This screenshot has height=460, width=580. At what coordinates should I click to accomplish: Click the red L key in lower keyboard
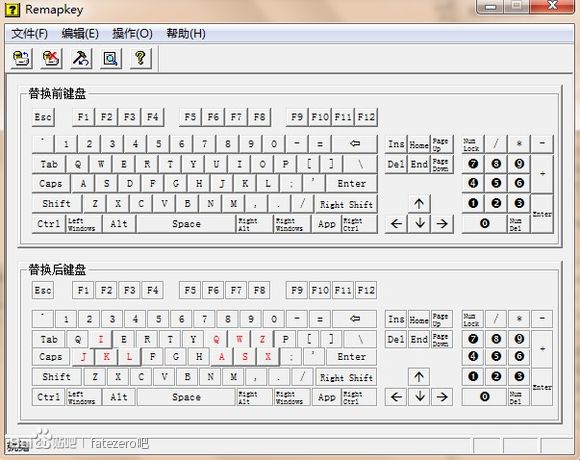[x=129, y=357]
